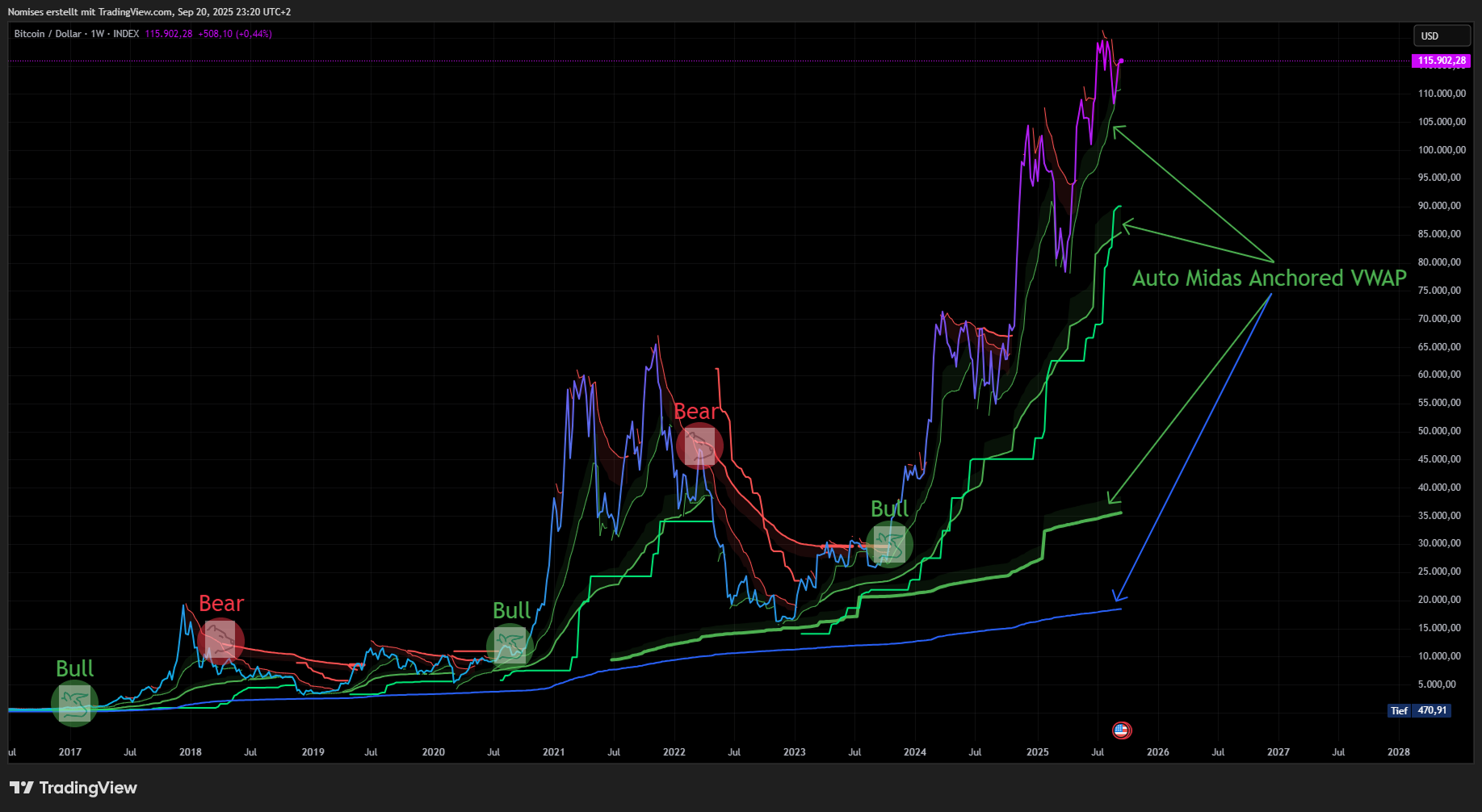Click the Tief 470,91 low price label

point(1419,710)
